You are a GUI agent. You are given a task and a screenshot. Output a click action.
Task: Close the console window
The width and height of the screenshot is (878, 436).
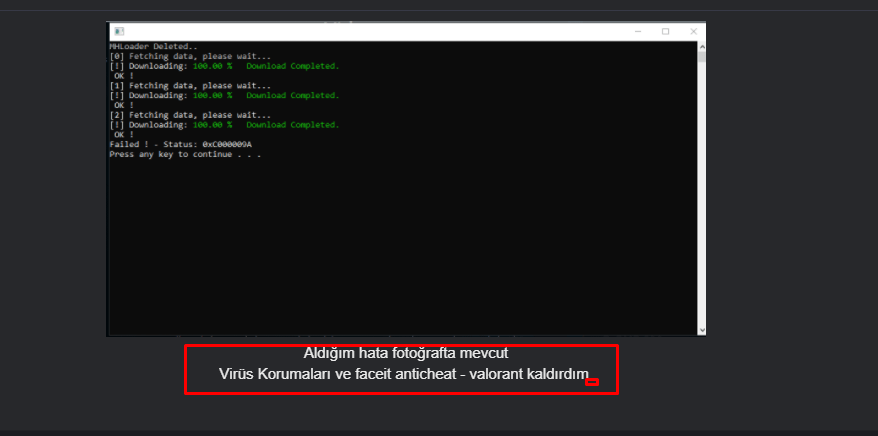[x=693, y=31]
